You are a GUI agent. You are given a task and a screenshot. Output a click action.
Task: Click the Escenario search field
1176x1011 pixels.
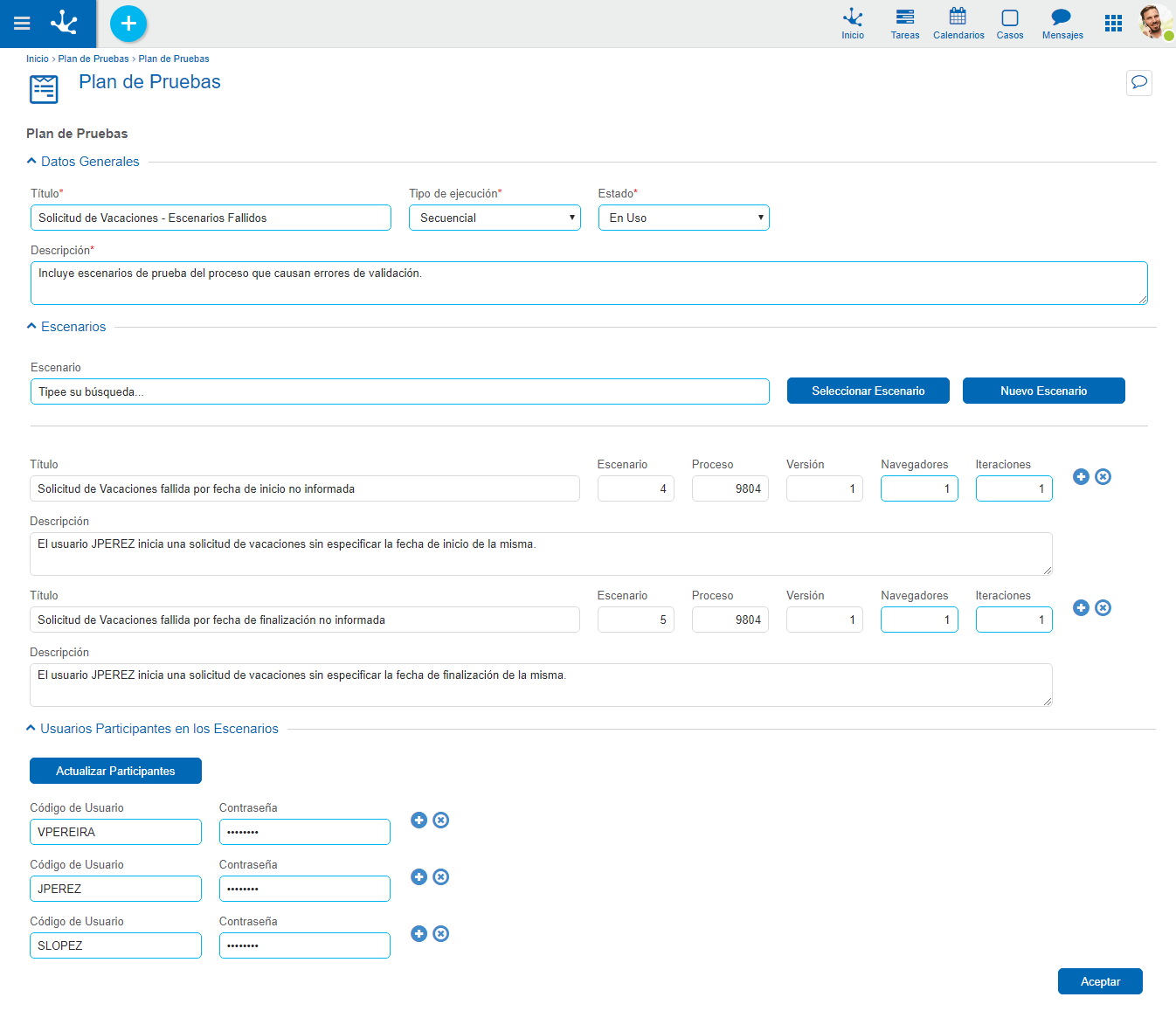coord(400,391)
